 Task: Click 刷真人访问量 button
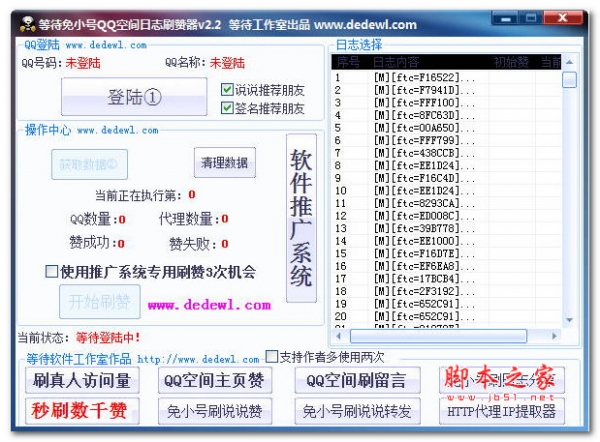(x=82, y=380)
